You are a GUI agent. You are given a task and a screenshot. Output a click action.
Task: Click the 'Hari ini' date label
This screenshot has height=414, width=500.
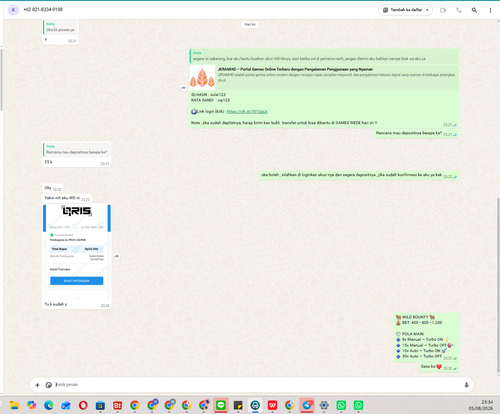(x=250, y=24)
